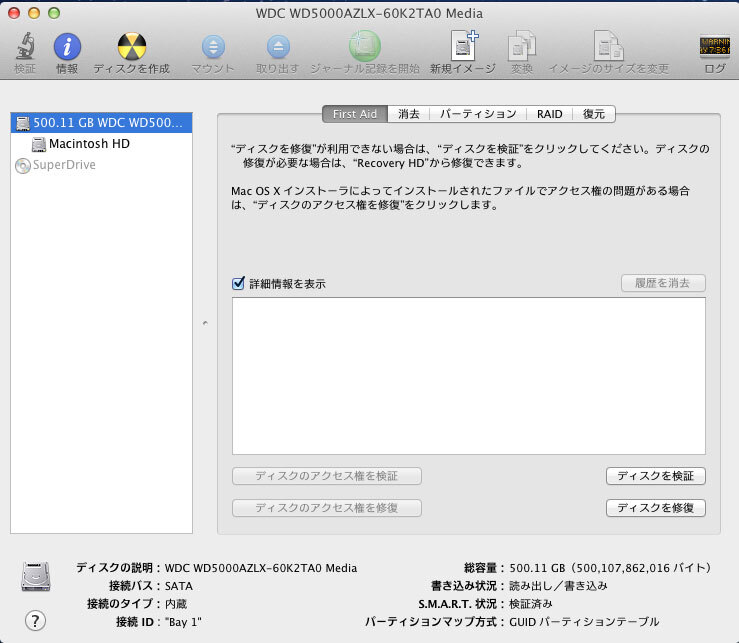Click the green zoom window button
The height and width of the screenshot is (643, 739).
point(54,13)
